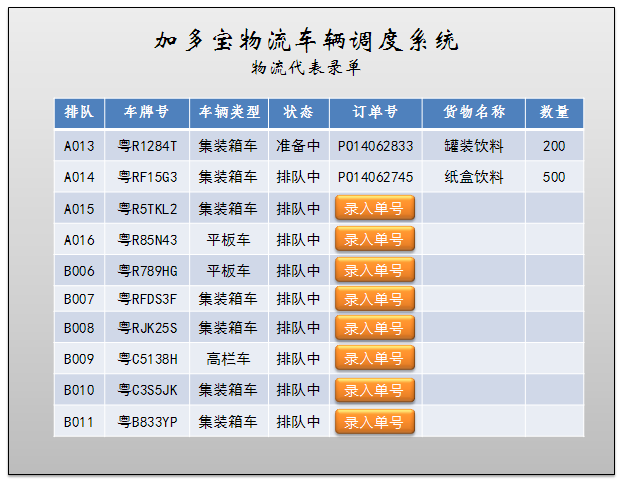Click empty 货物名称 cell in row A015

pos(474,209)
